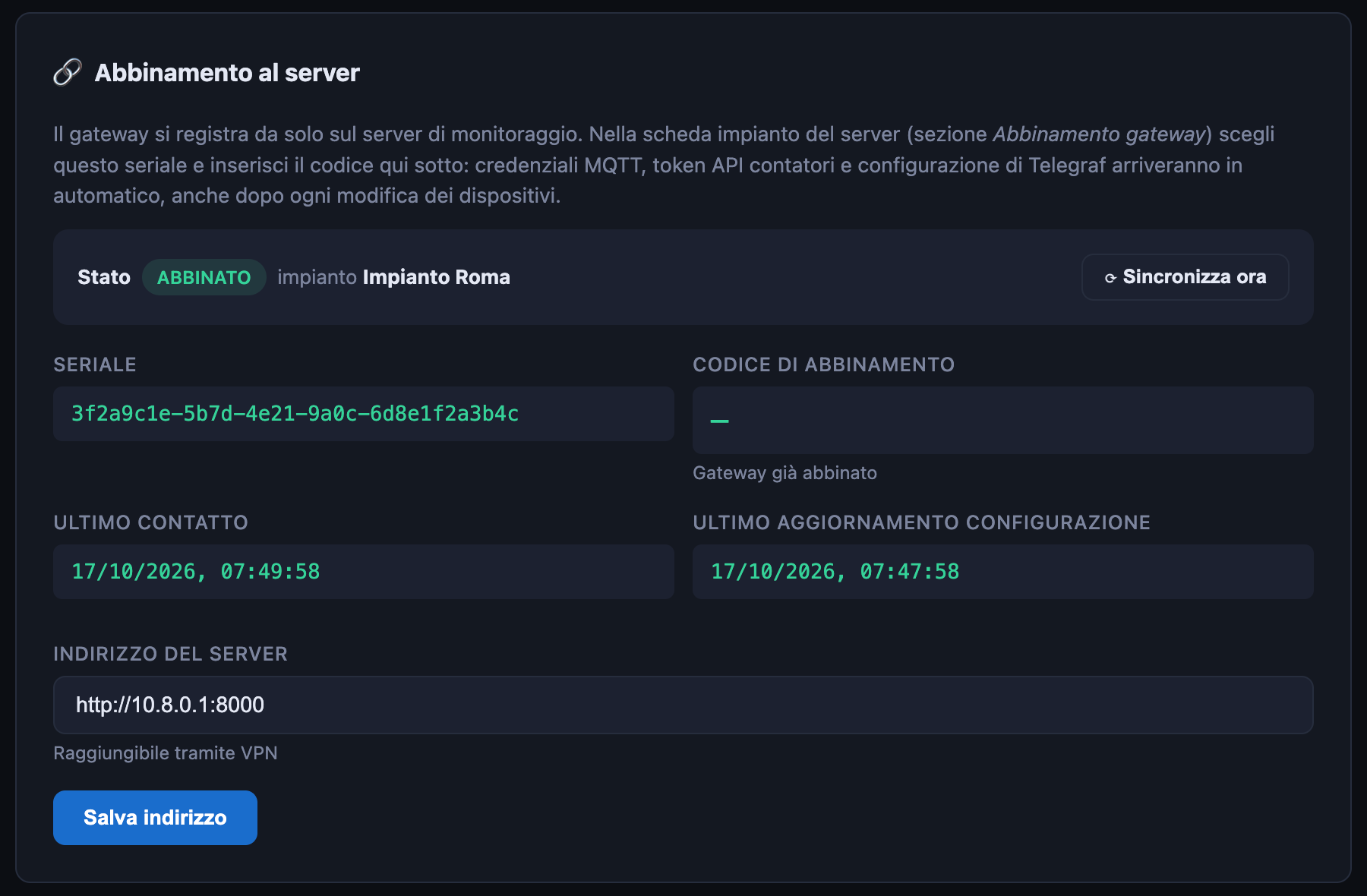Click the ULTIMO CONTATTO label
1367x896 pixels.
151,522
